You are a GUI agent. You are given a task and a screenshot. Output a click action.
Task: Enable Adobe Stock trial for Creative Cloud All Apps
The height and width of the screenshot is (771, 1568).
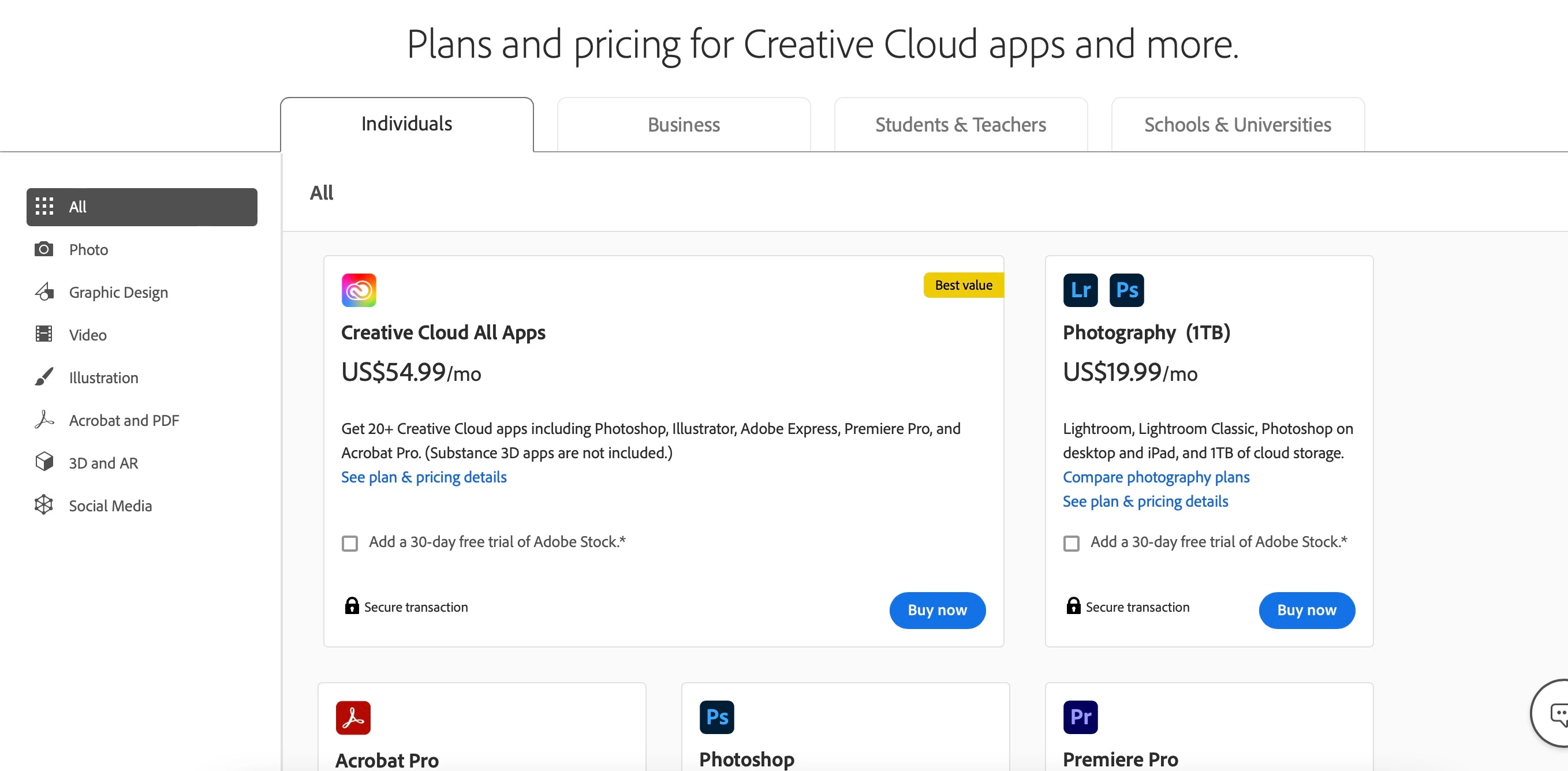pos(349,543)
